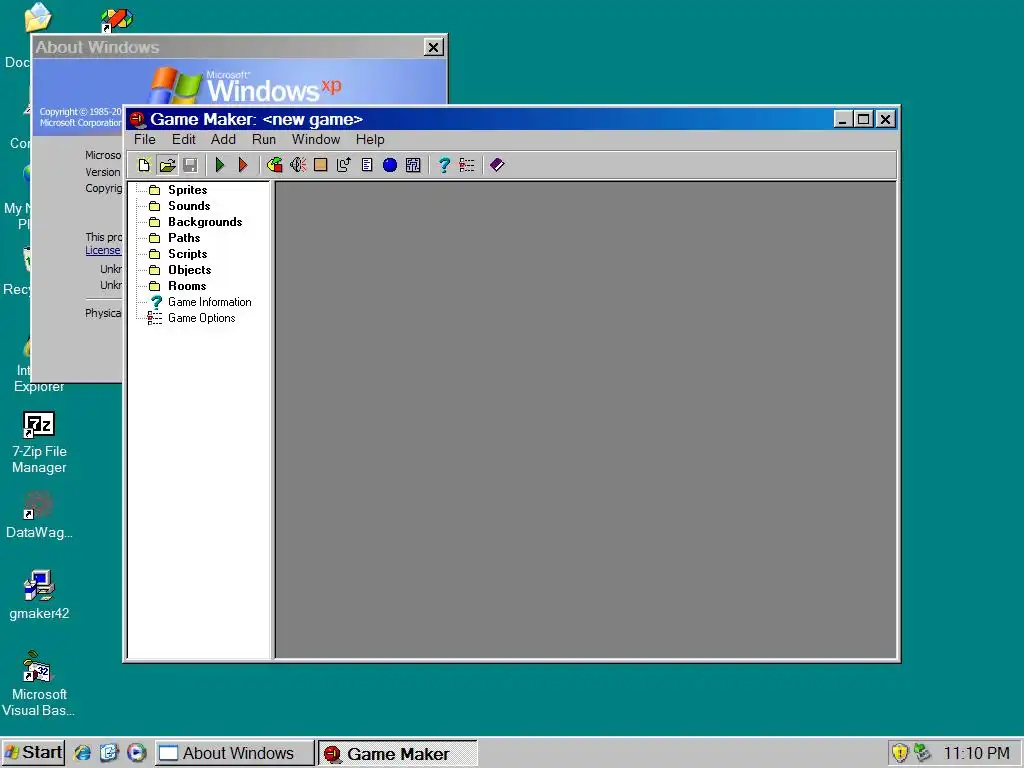
Task: Add a script using document icon
Action: (367, 165)
